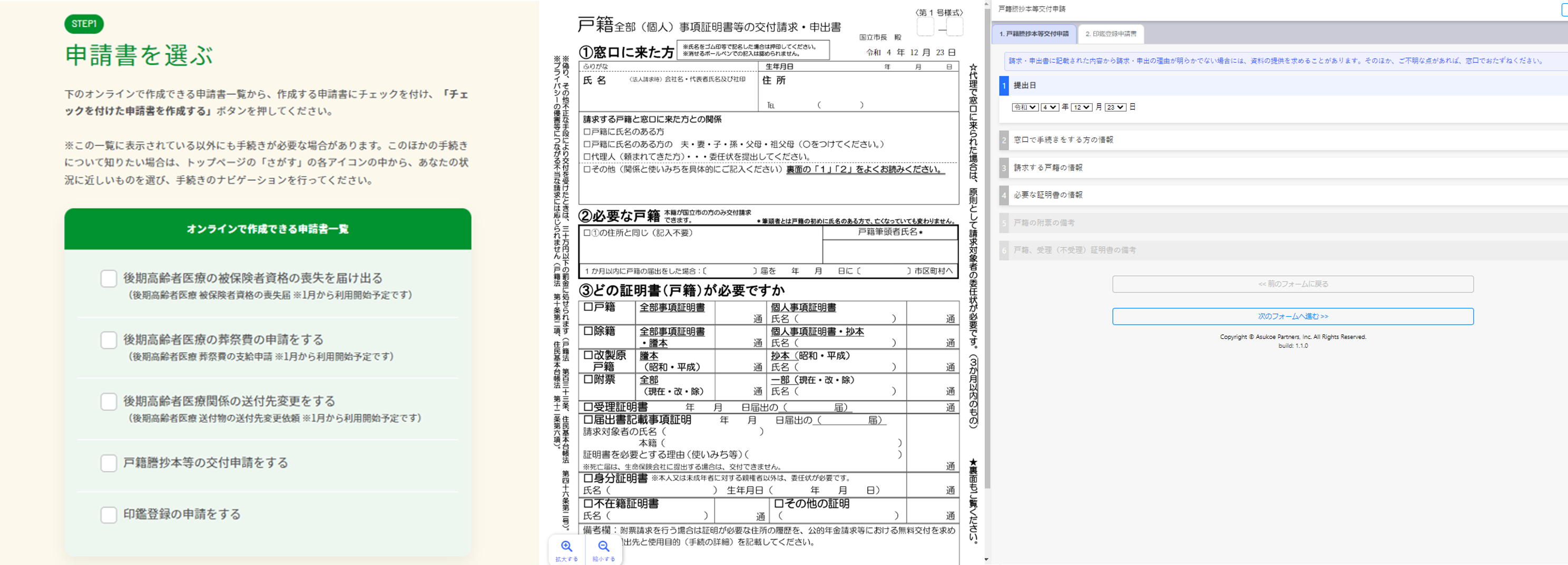Open the day dropdown showing 23

[x=1115, y=107]
